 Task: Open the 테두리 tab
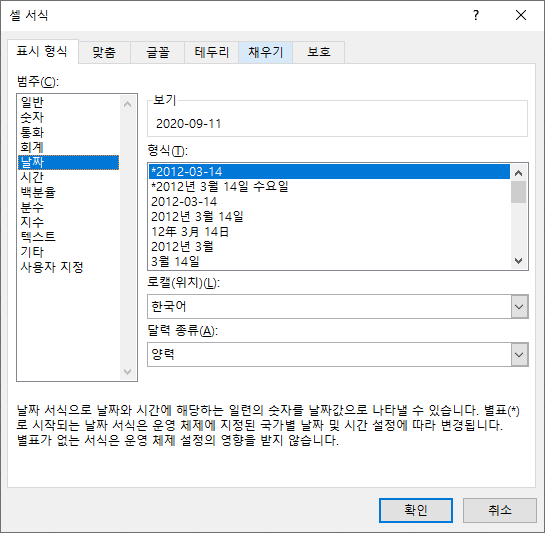point(211,53)
